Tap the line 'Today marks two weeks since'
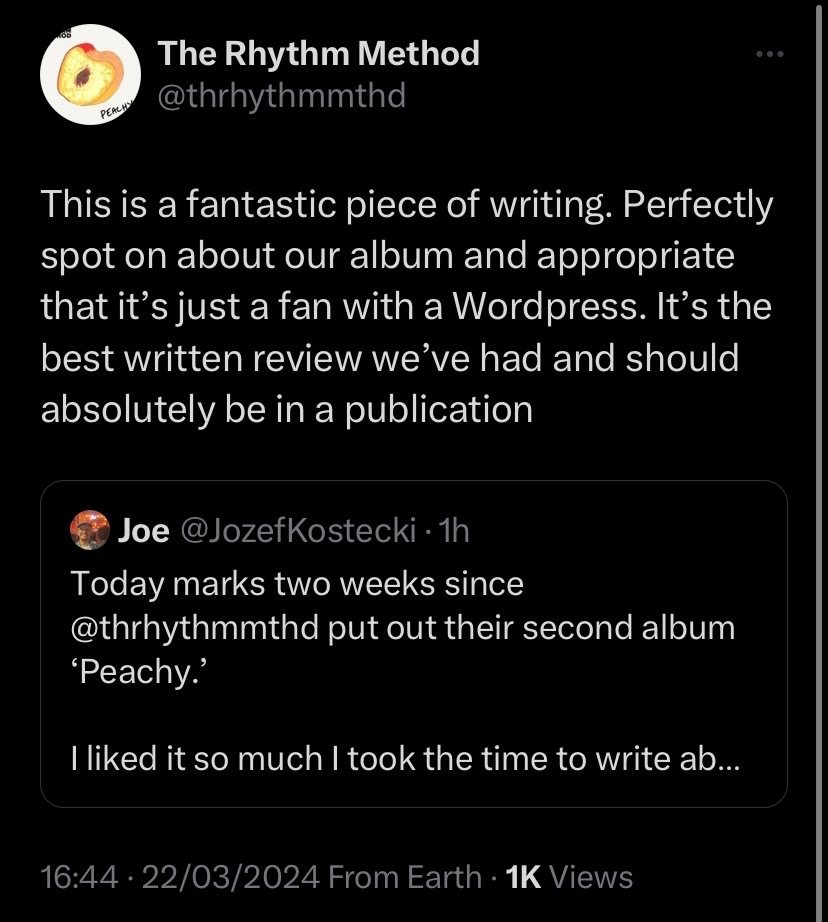The height and width of the screenshot is (922, 828). point(297,584)
